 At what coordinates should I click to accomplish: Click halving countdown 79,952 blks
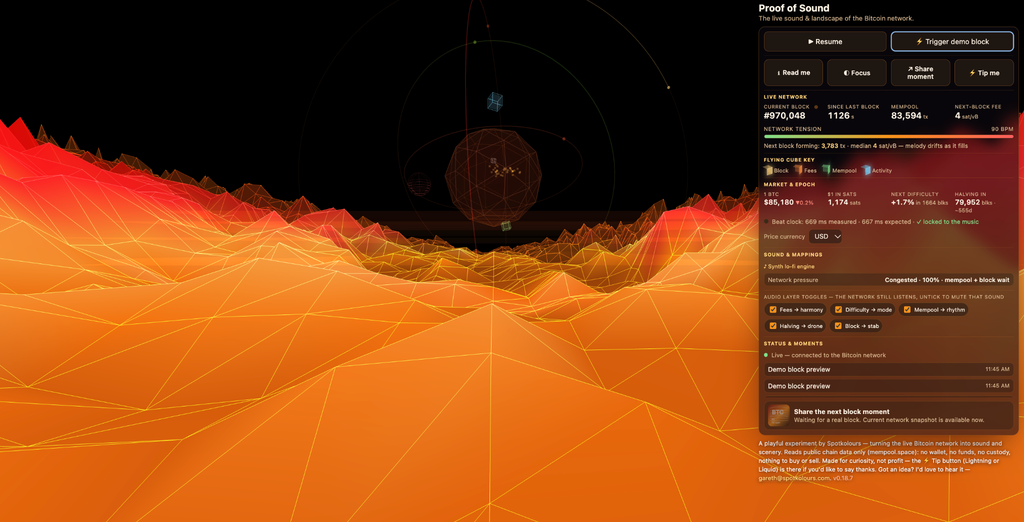pyautogui.click(x=975, y=203)
